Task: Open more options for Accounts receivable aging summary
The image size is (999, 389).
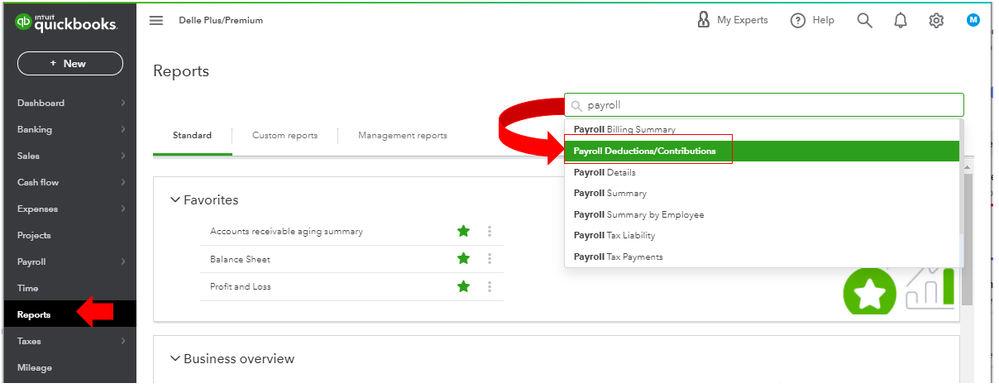Action: pyautogui.click(x=489, y=231)
